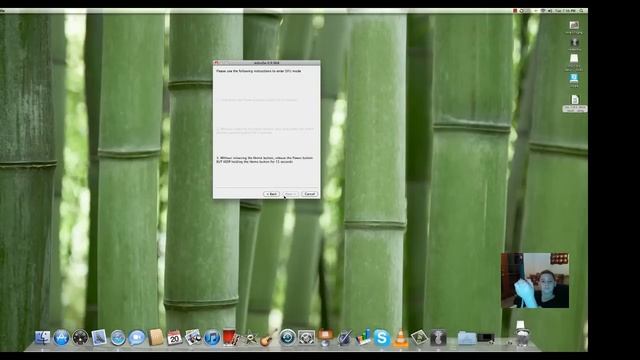Open iChat from the Dock
The image size is (640, 360).
[x=137, y=338]
